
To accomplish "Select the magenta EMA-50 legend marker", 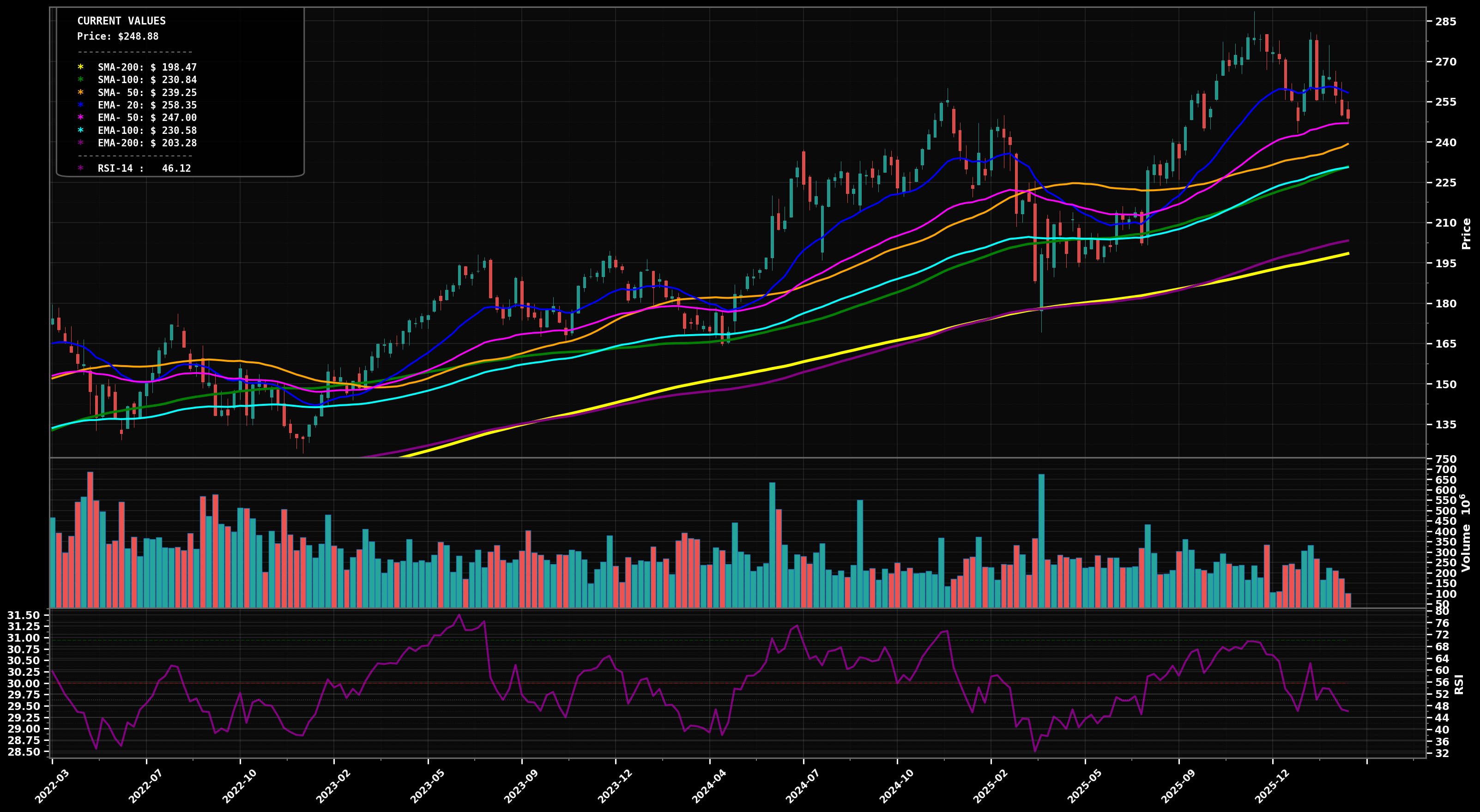I will coord(80,118).
